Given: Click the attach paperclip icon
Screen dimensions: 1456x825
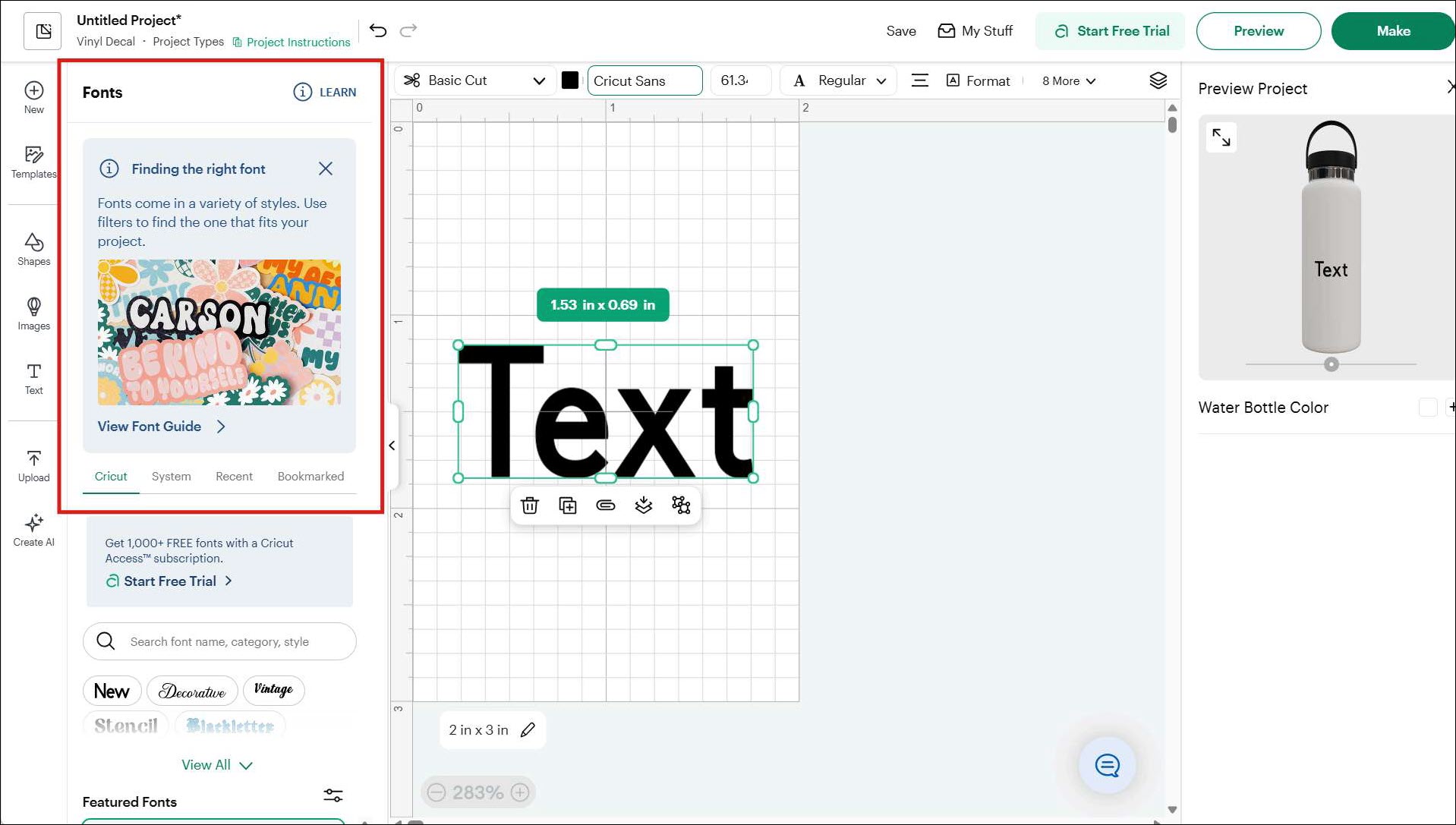Looking at the screenshot, I should tap(606, 505).
